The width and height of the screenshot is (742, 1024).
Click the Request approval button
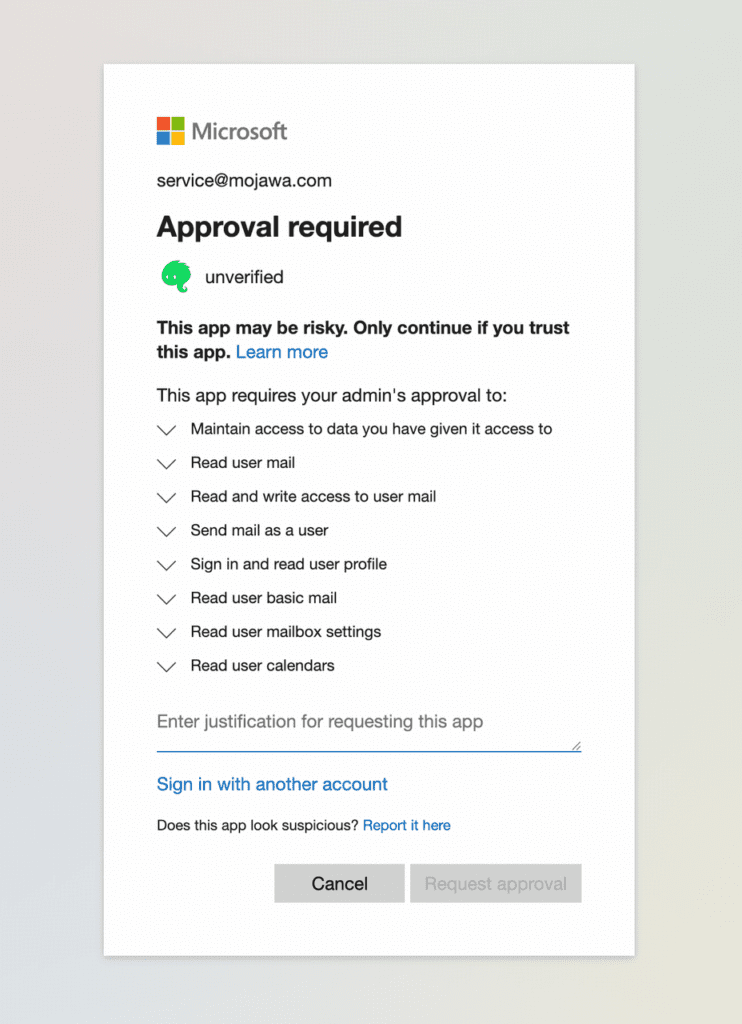pos(496,884)
